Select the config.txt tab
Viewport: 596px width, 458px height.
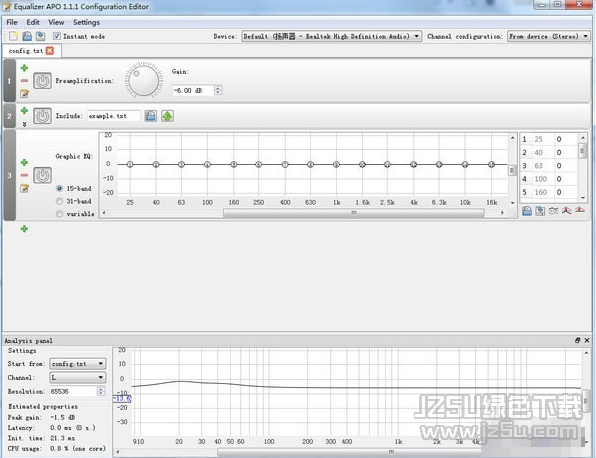25,51
